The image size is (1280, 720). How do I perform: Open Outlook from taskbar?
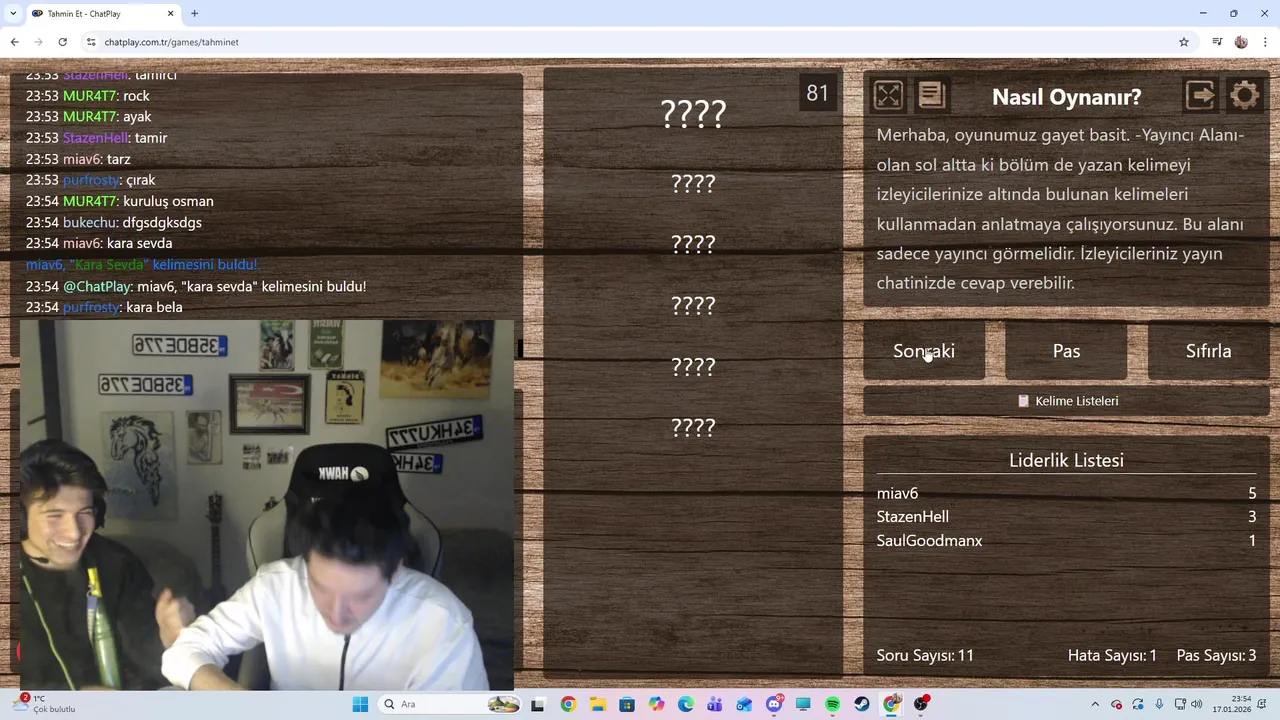[x=744, y=704]
